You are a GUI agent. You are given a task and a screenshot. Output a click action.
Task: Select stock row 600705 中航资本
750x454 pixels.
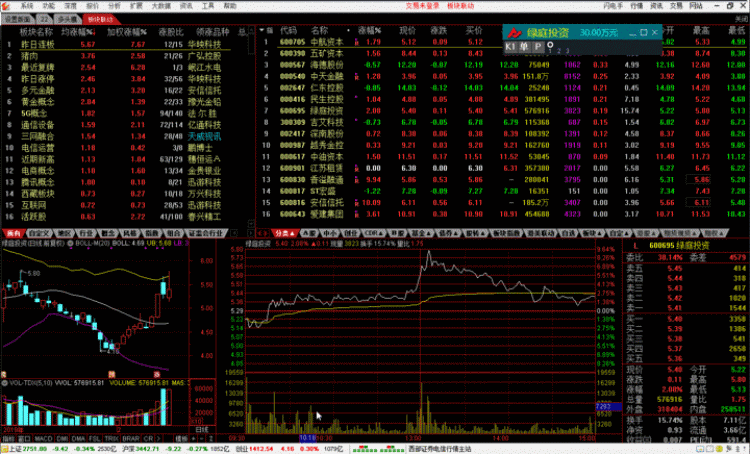pyautogui.click(x=502, y=42)
